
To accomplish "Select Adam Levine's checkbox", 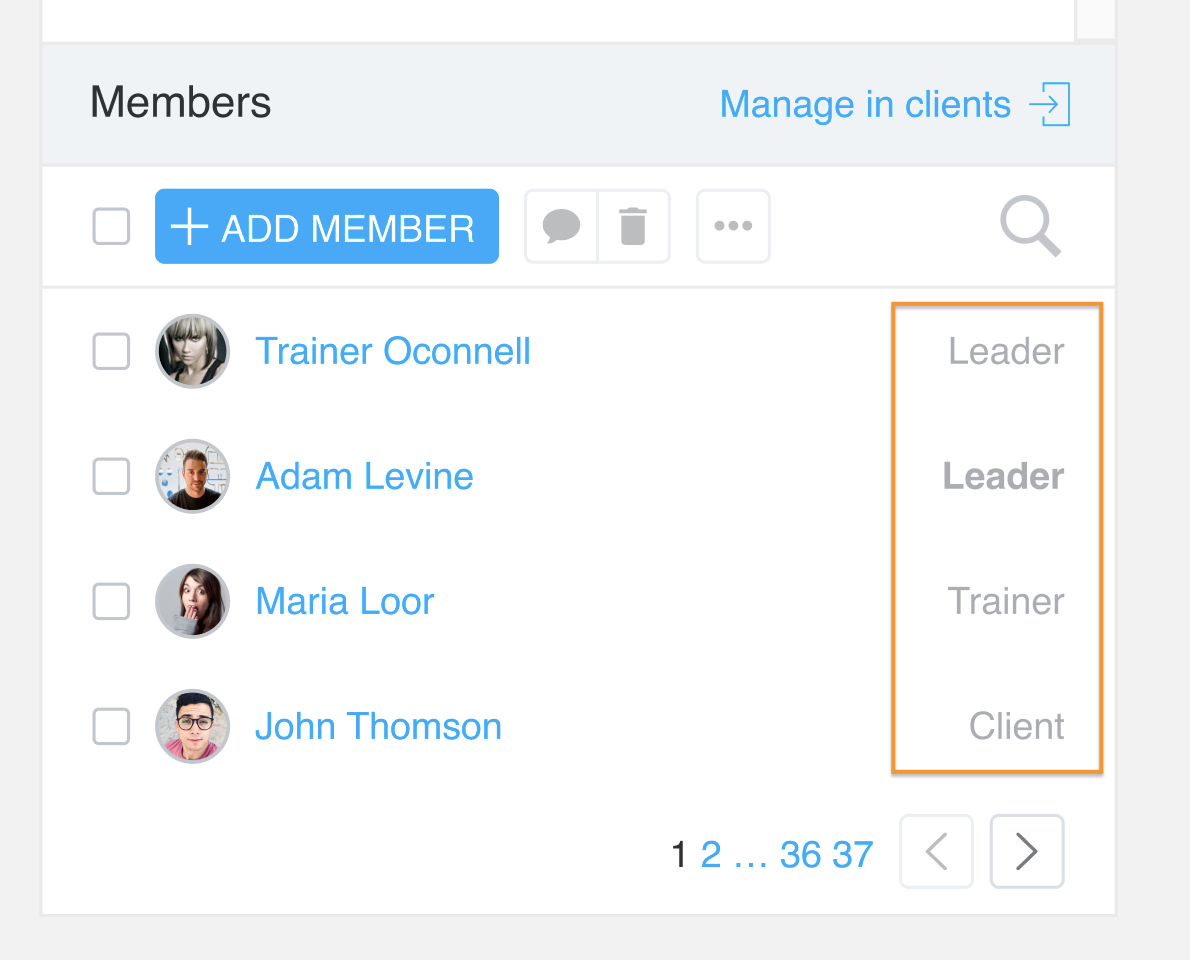I will 112,477.
